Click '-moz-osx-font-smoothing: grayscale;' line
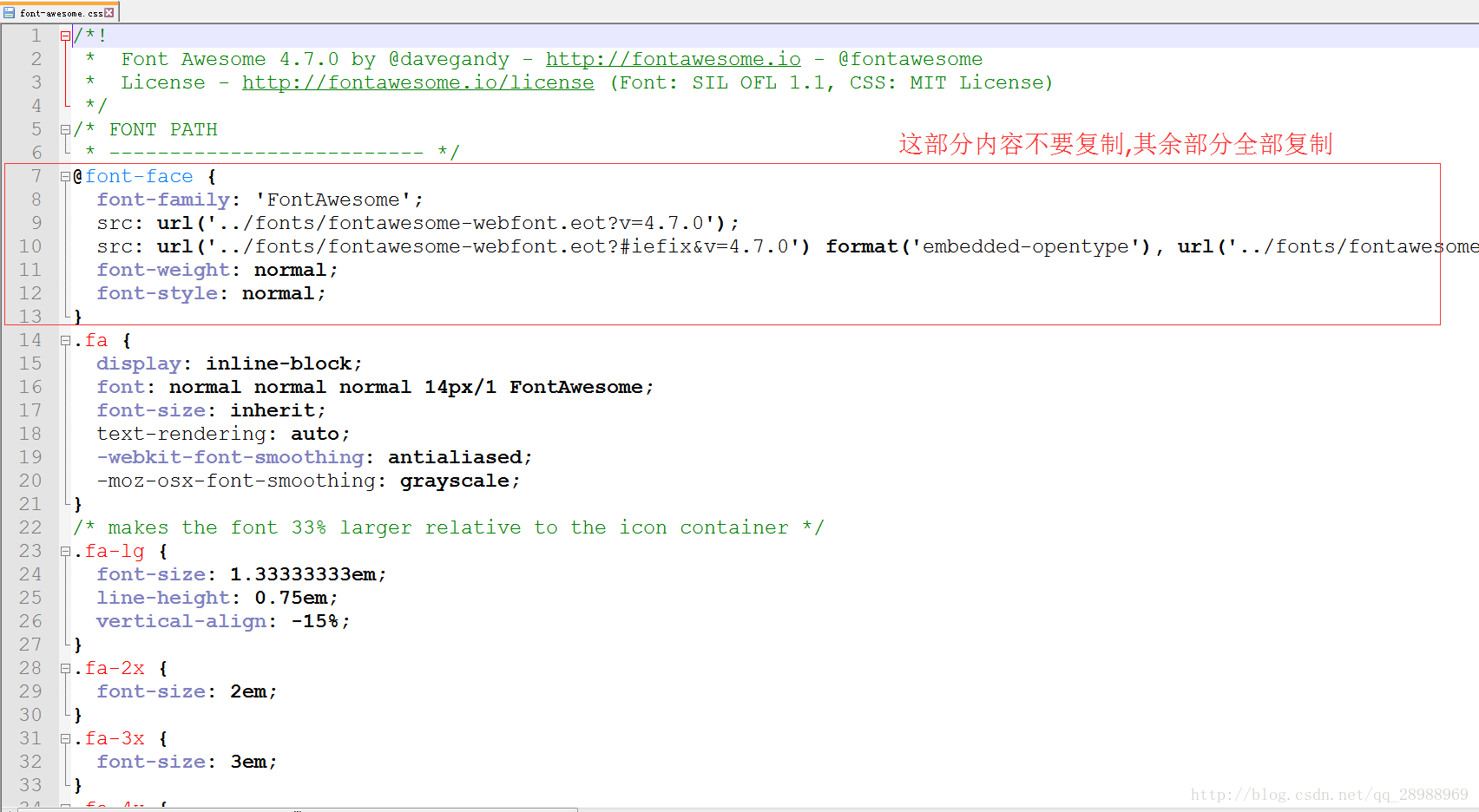1479x812 pixels. (308, 481)
